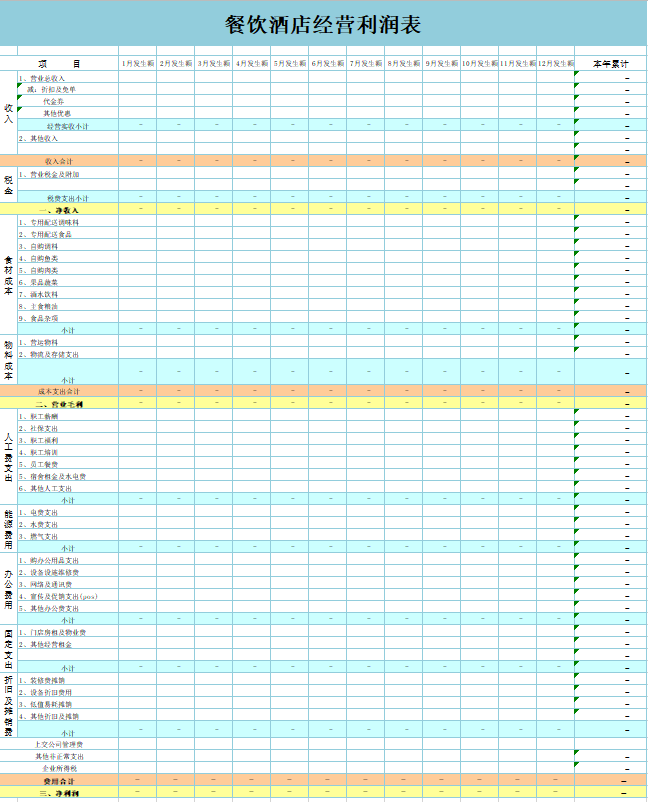Viewport: 648px width, 802px height.
Task: Select the "3月发生额" column header
Action: [x=213, y=63]
